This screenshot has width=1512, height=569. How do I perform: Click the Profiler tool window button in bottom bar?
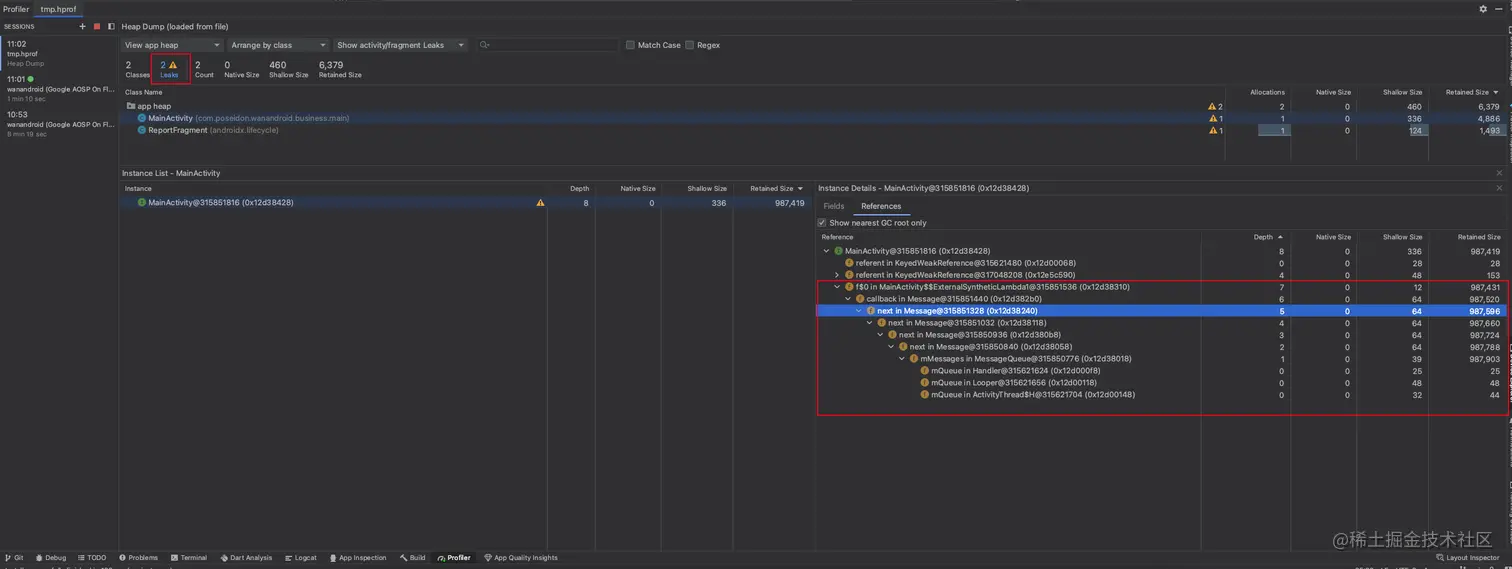point(454,558)
